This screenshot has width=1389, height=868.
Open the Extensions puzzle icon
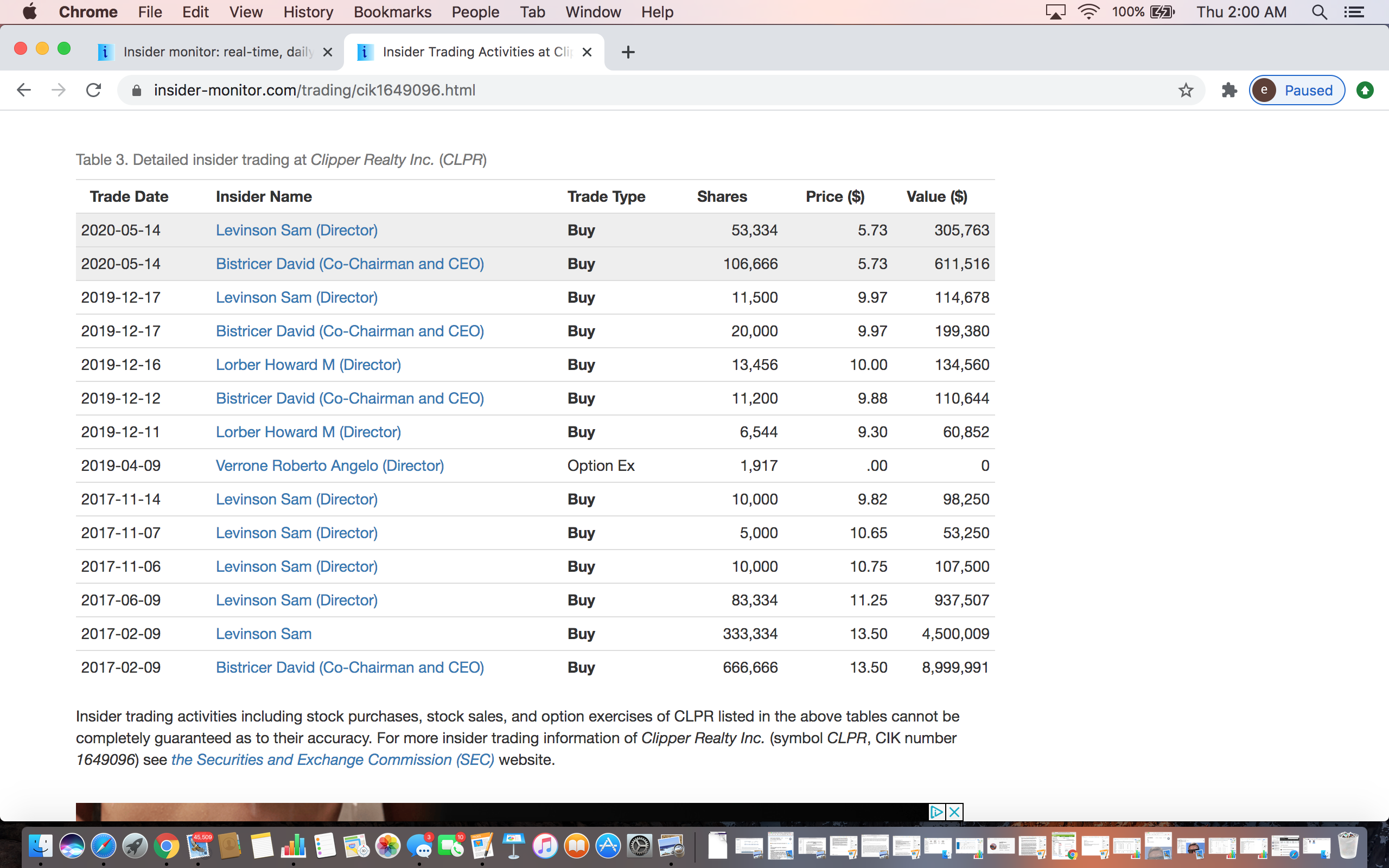pos(1229,90)
